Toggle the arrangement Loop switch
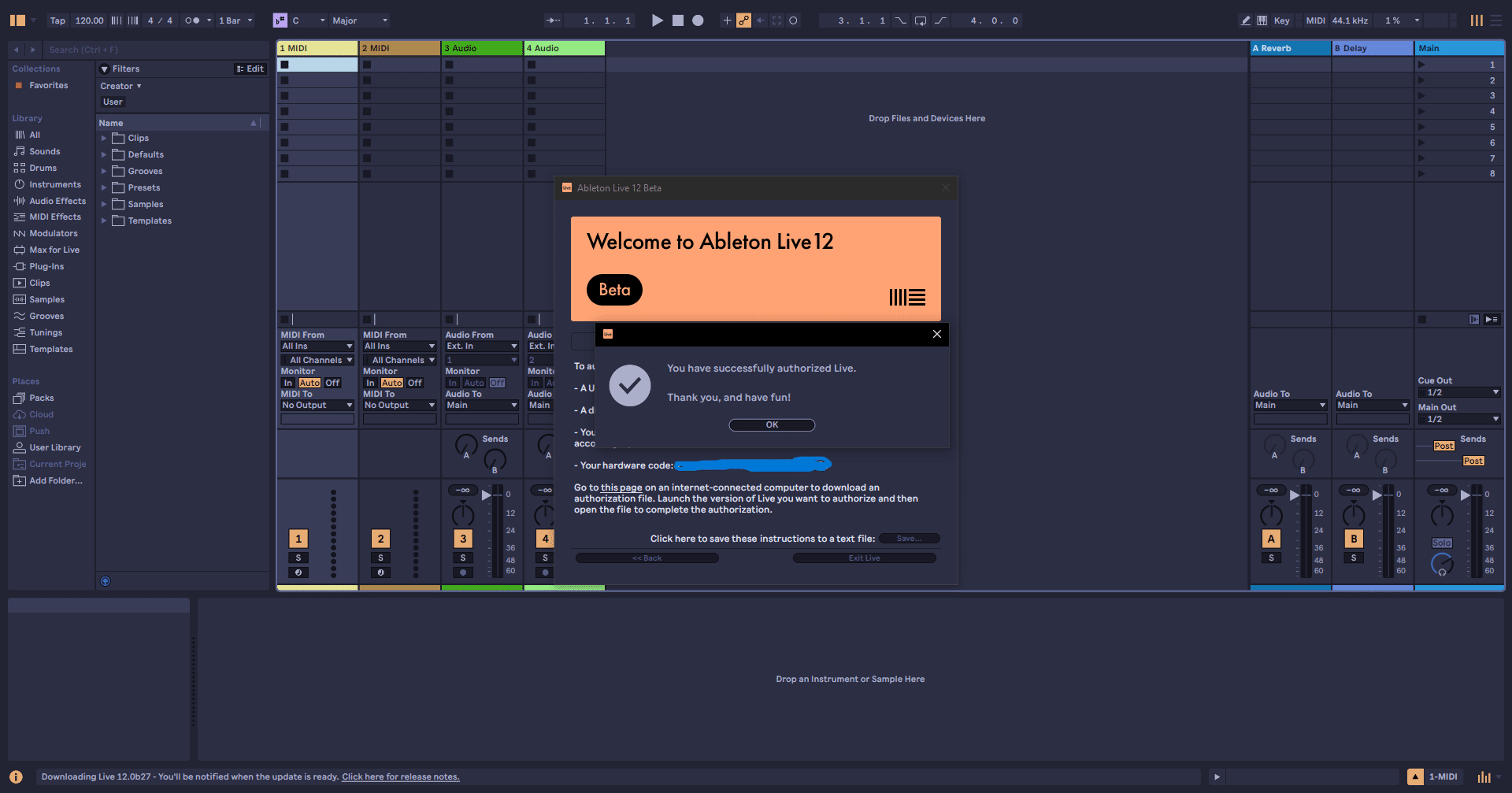 pos(920,20)
